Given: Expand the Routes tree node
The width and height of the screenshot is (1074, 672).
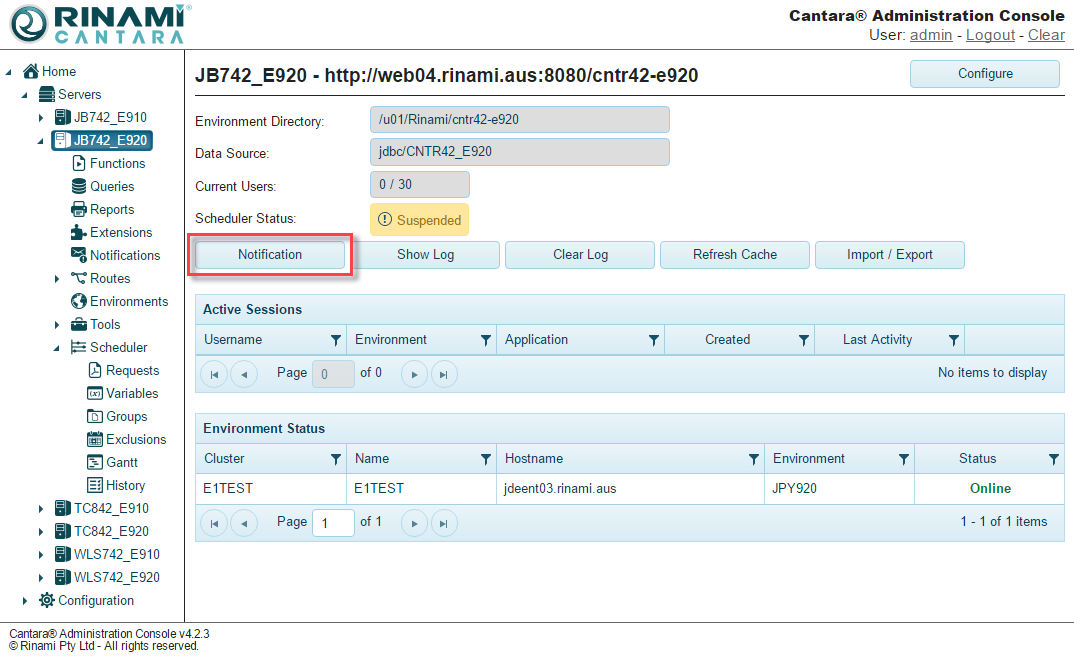Looking at the screenshot, I should (x=57, y=279).
